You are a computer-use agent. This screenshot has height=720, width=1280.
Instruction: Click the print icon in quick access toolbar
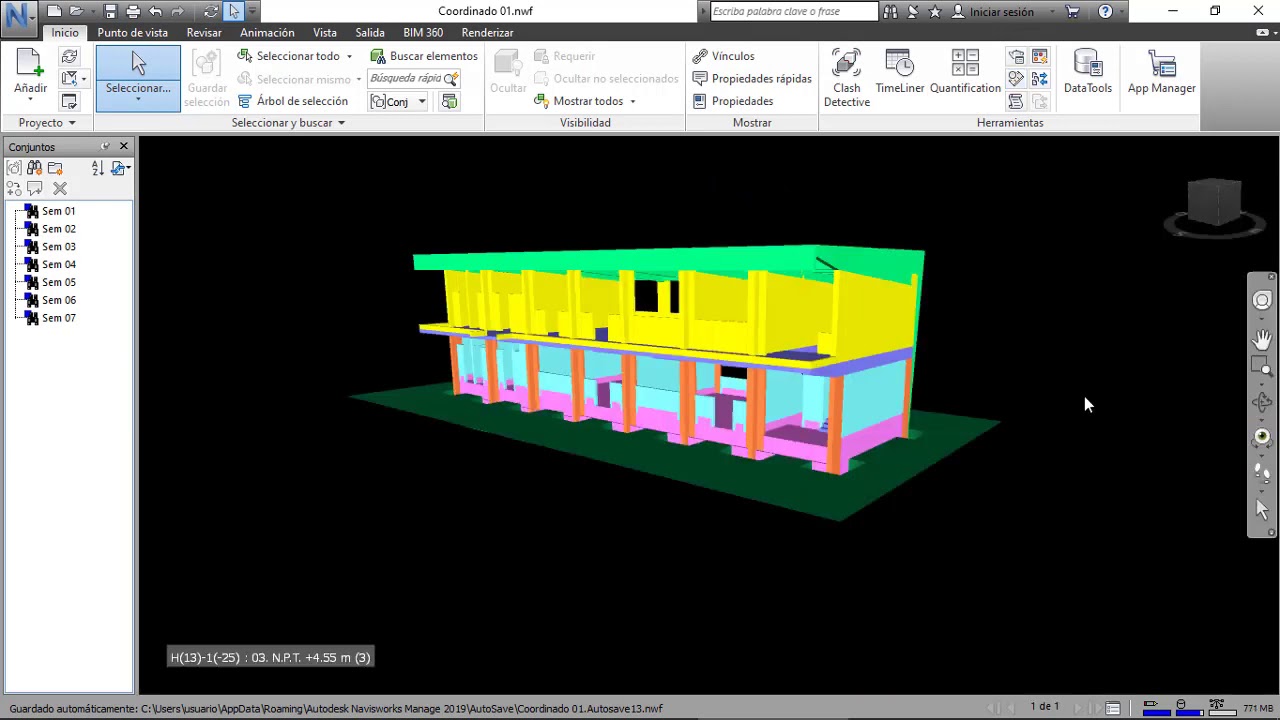click(132, 12)
